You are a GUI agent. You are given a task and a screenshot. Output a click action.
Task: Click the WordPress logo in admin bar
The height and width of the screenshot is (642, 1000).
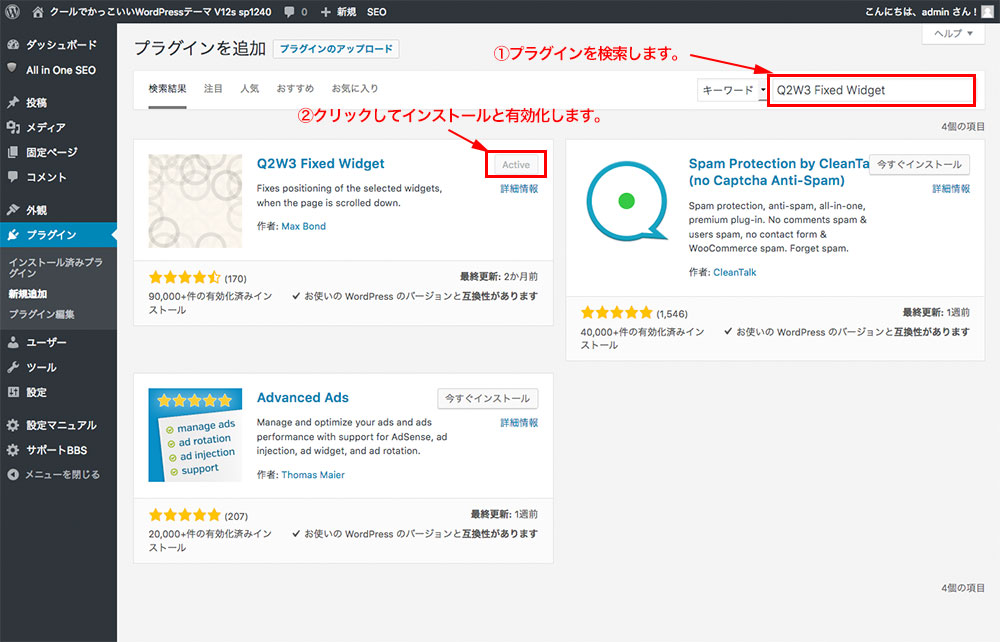pos(12,11)
